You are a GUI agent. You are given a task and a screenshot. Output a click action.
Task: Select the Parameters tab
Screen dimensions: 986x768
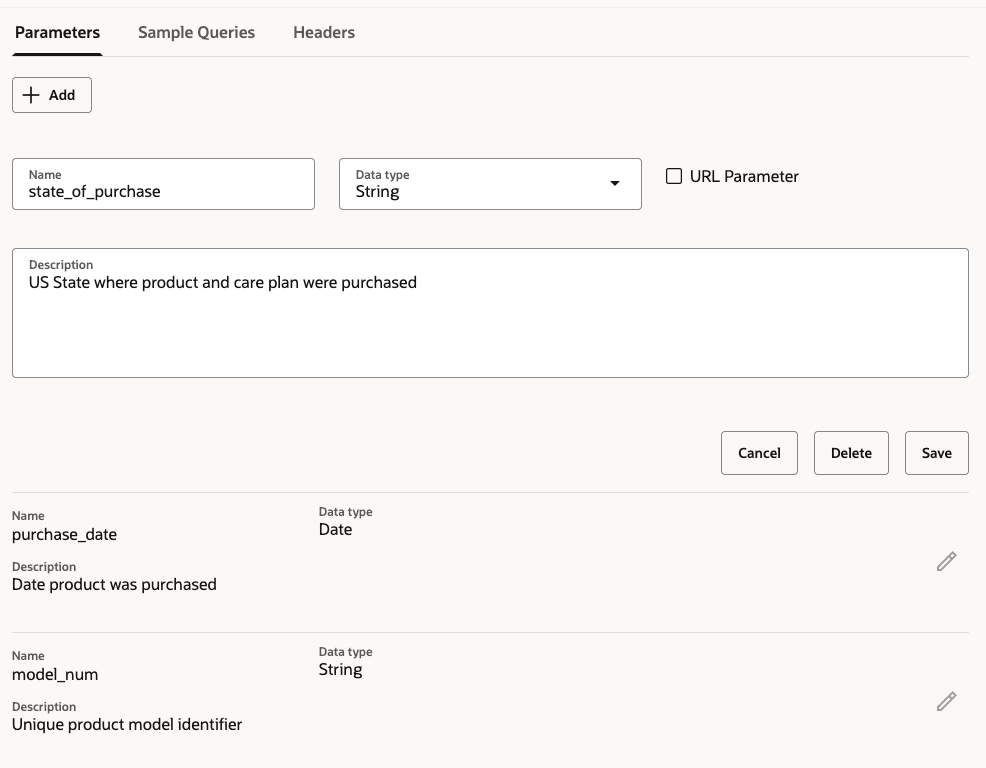57,32
